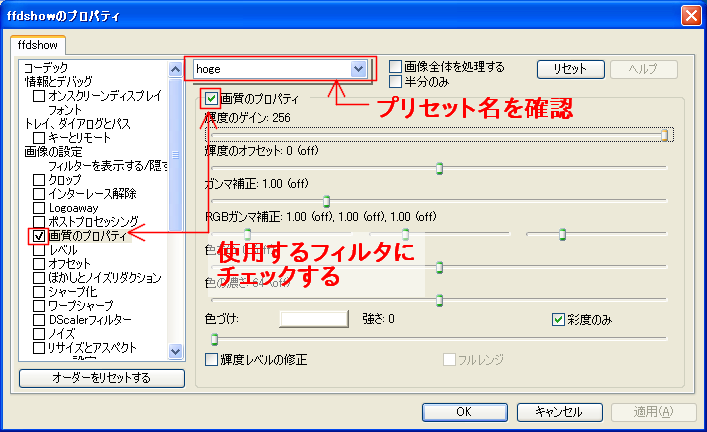This screenshot has height=432, width=707.
Task: Click the ガンマ補正 slider thumb
Action: point(326,201)
